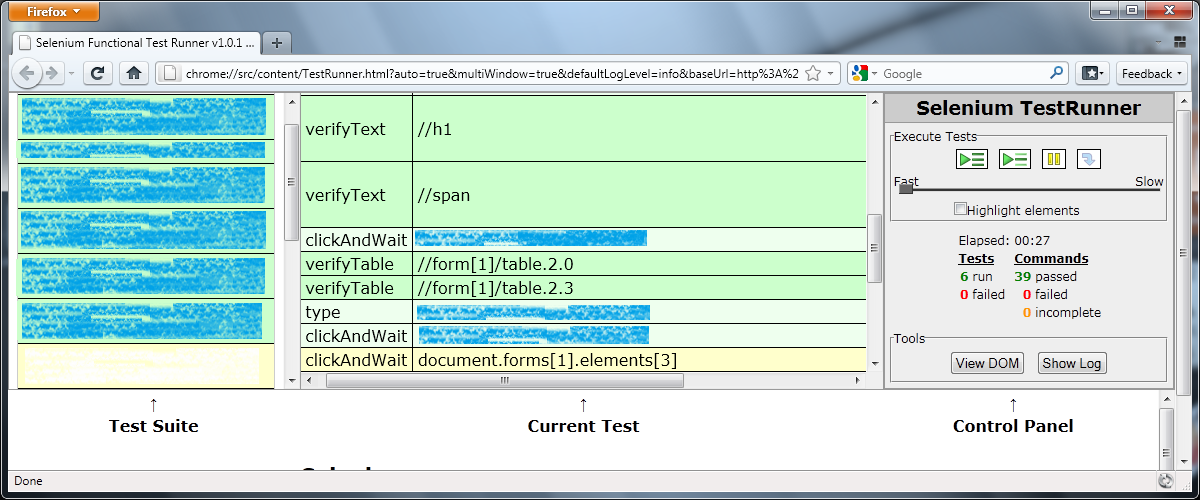
Task: Click the Current Test caption
Action: click(583, 426)
